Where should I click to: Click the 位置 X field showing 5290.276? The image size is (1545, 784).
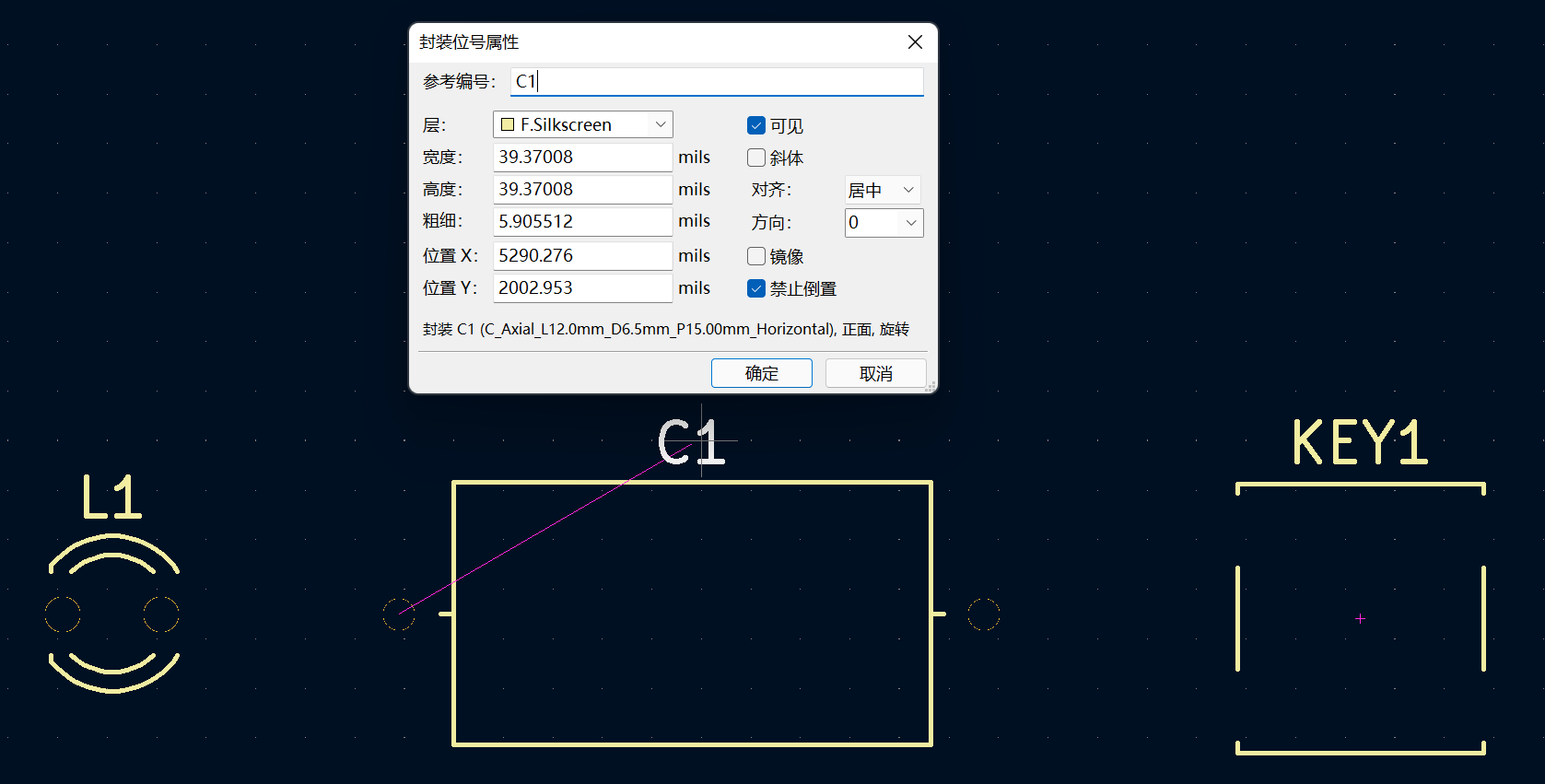(x=582, y=256)
